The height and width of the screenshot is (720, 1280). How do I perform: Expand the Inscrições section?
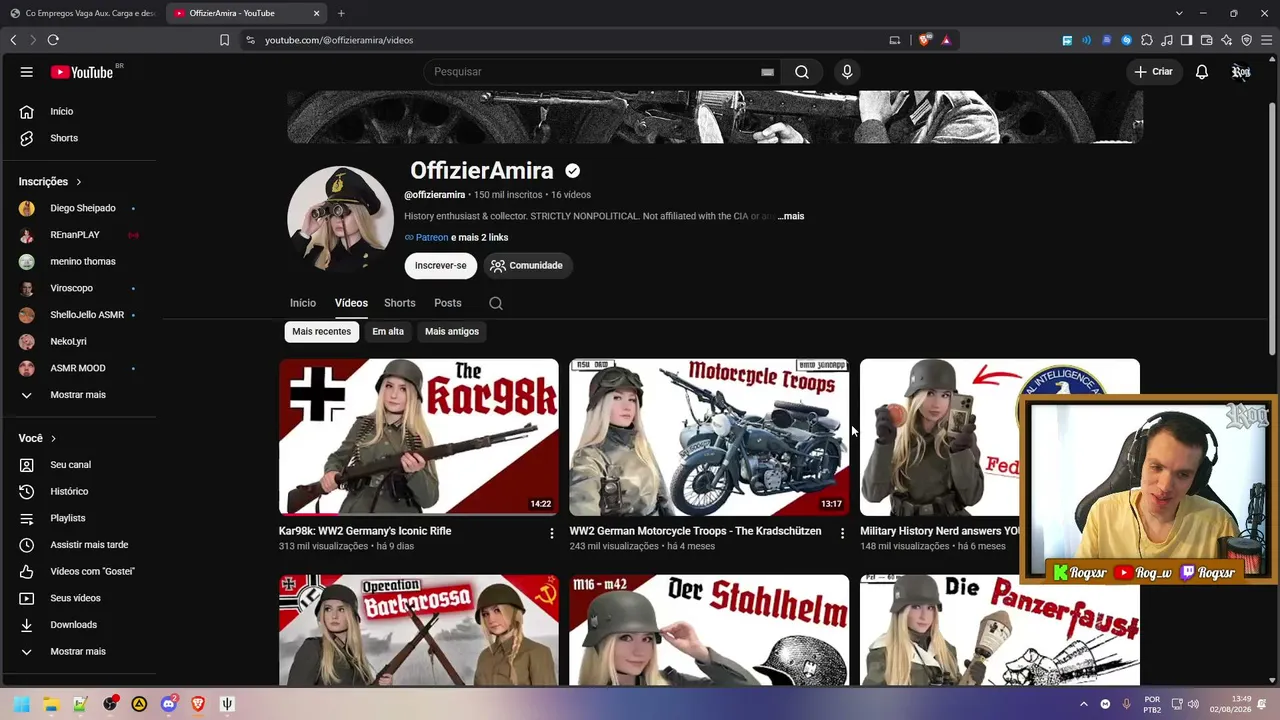click(50, 182)
